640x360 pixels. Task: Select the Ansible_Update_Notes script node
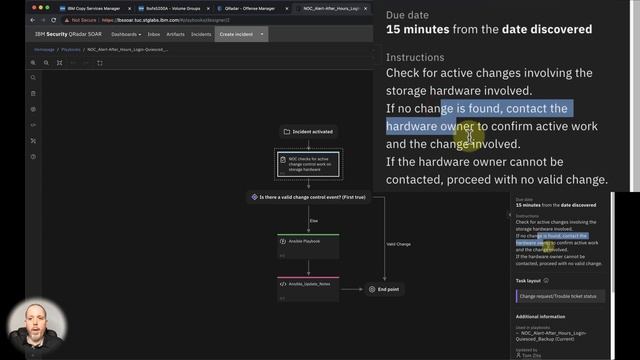point(308,289)
